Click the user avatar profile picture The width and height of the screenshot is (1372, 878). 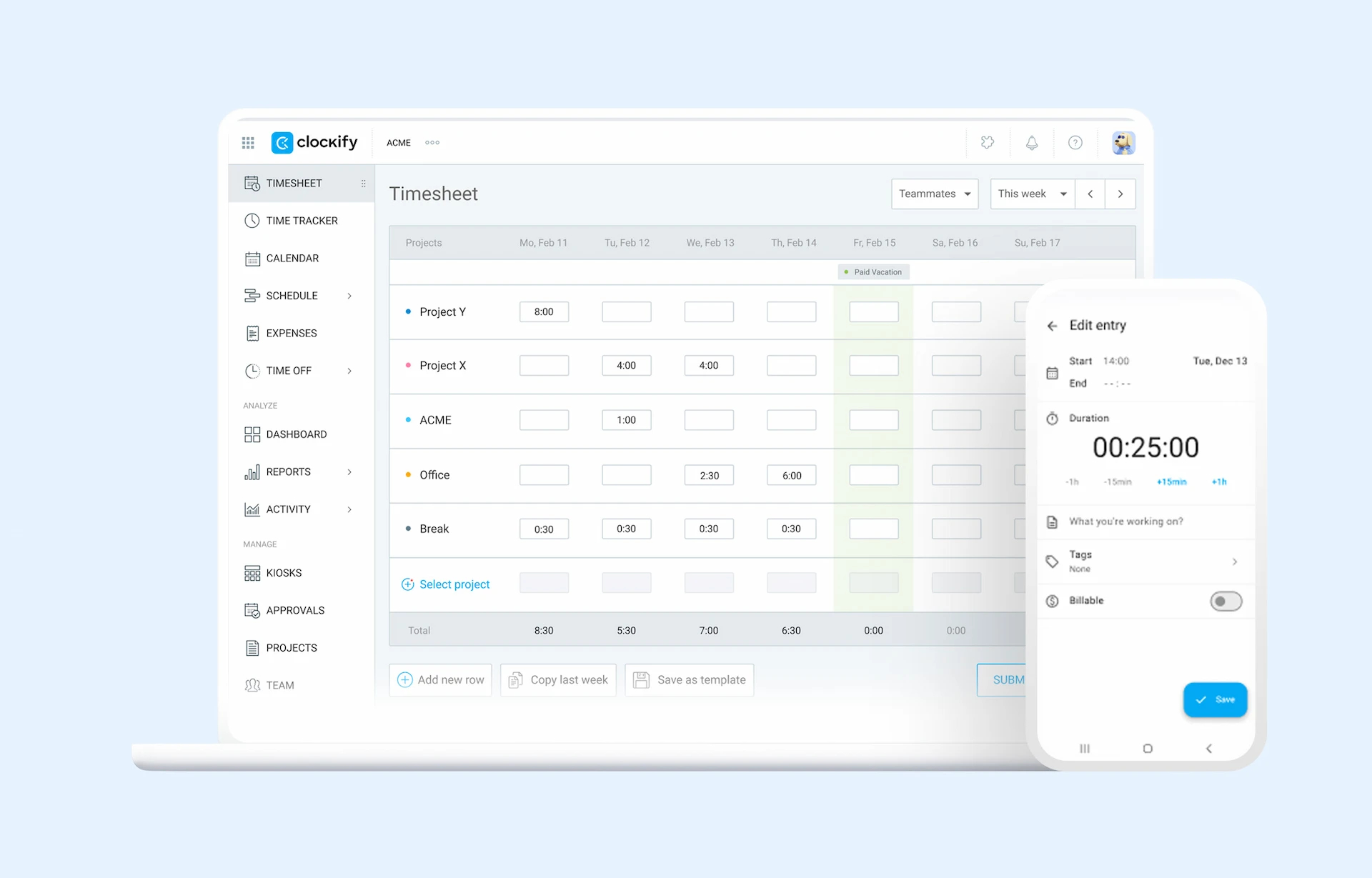coord(1123,143)
